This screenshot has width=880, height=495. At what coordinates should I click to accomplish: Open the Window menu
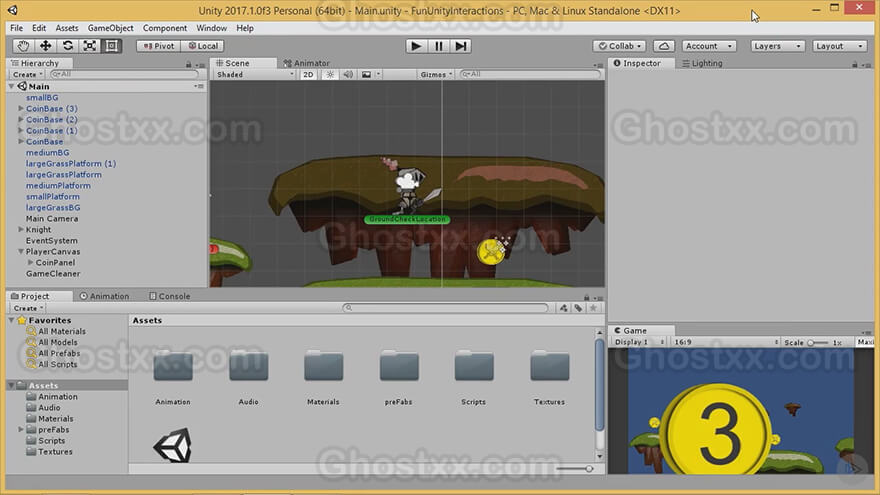pos(211,28)
